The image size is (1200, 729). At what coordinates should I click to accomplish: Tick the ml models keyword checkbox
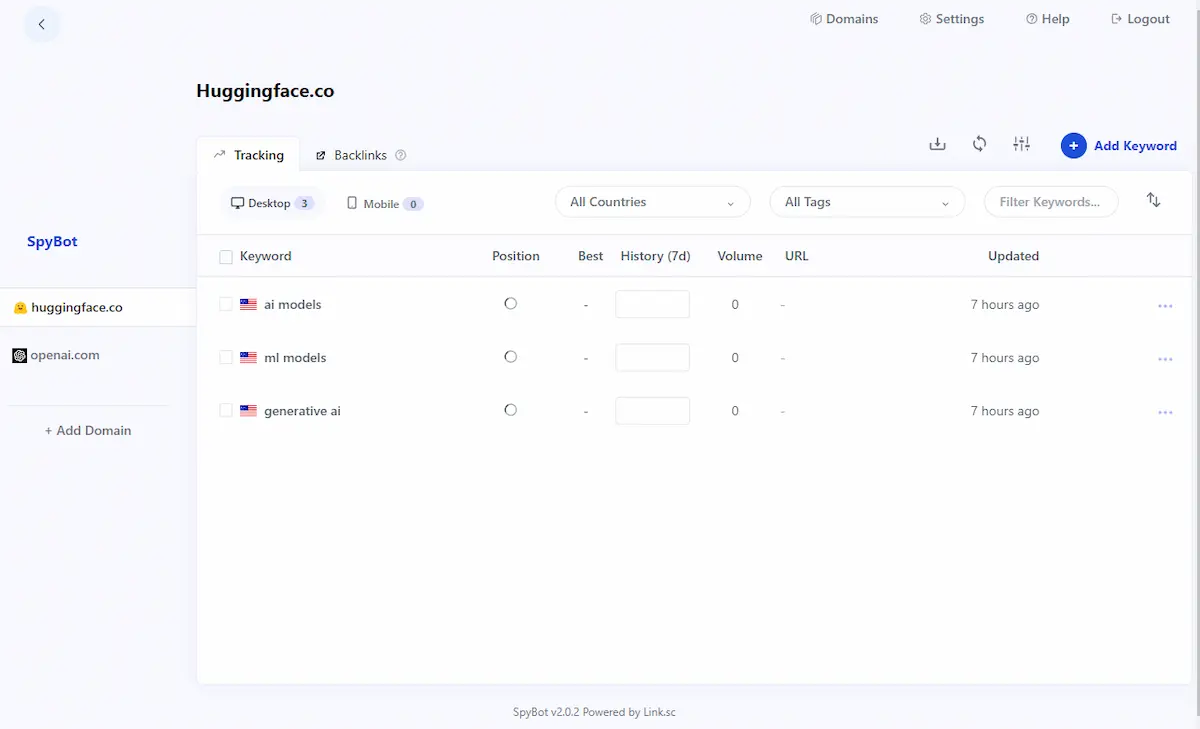tap(226, 357)
